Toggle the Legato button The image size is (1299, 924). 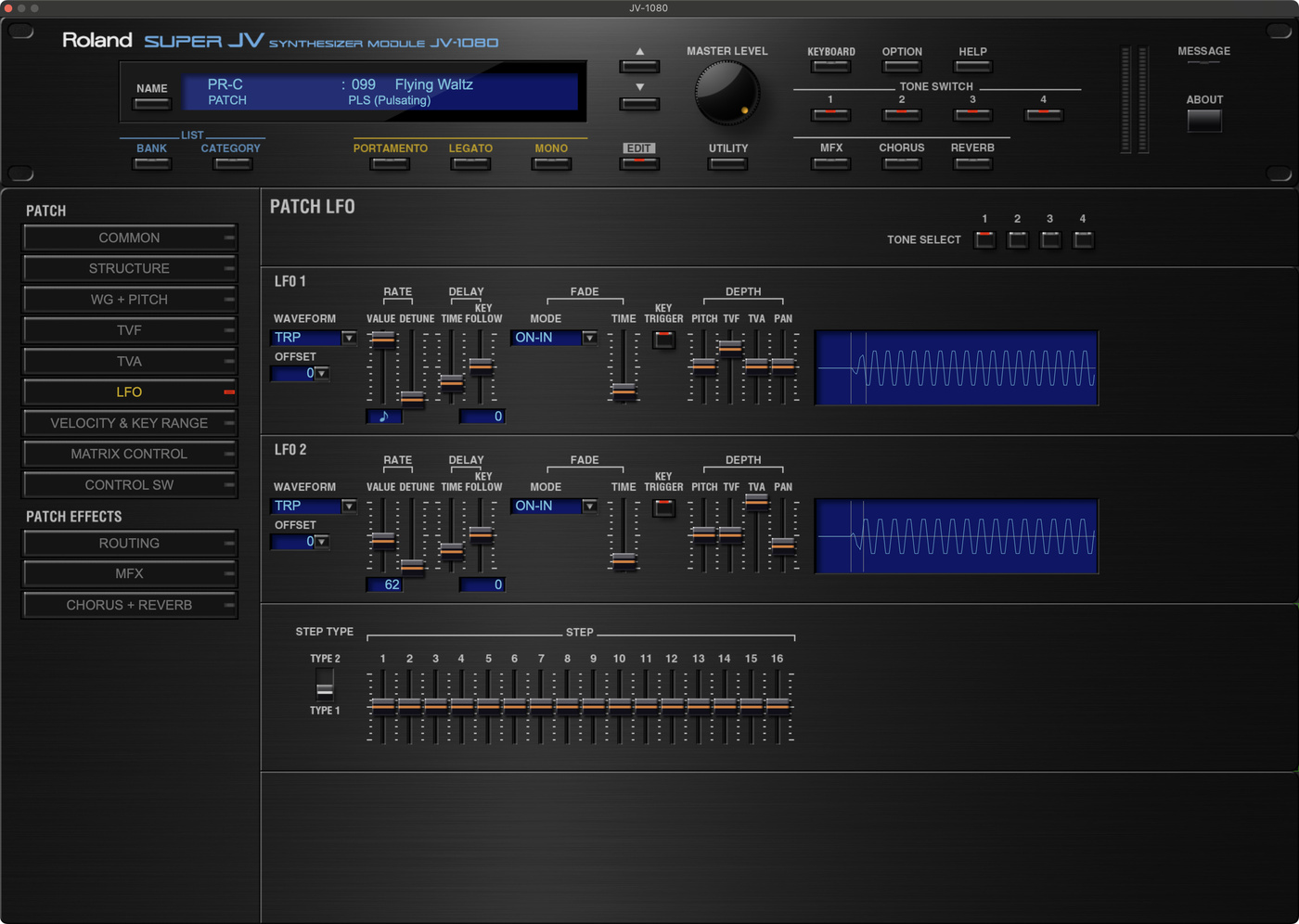(470, 164)
